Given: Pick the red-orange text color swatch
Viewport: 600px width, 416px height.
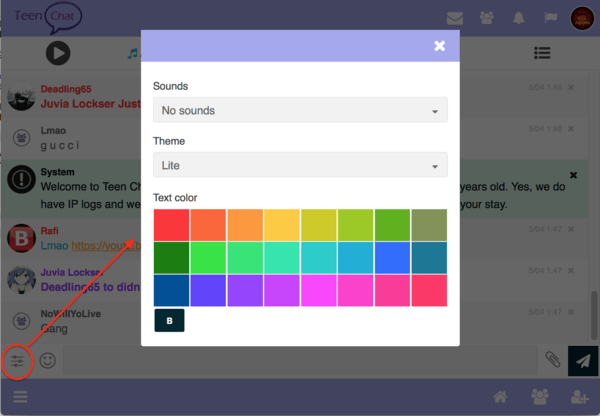Looking at the screenshot, I should click(x=208, y=225).
